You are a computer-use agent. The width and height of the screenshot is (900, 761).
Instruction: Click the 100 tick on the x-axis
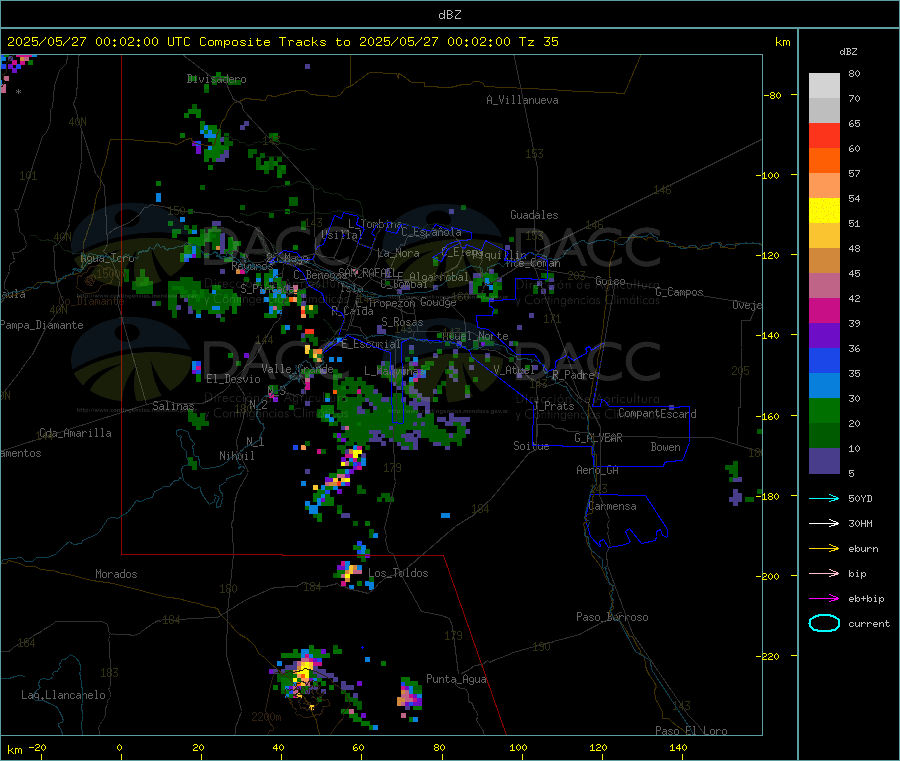[x=518, y=747]
